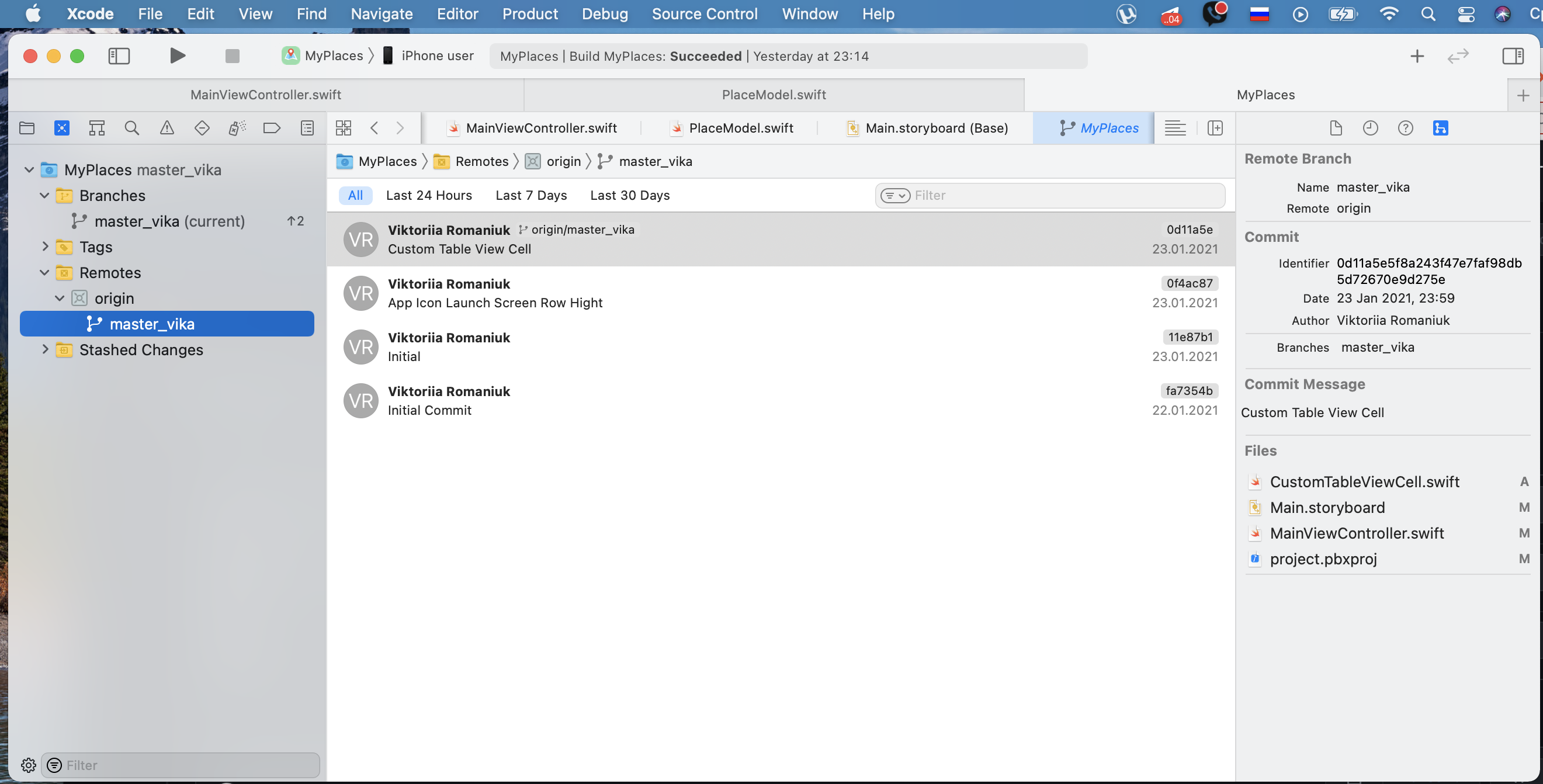This screenshot has width=1543, height=784.
Task: Collapse the MyPlaces master_vika repository
Action: coord(29,170)
